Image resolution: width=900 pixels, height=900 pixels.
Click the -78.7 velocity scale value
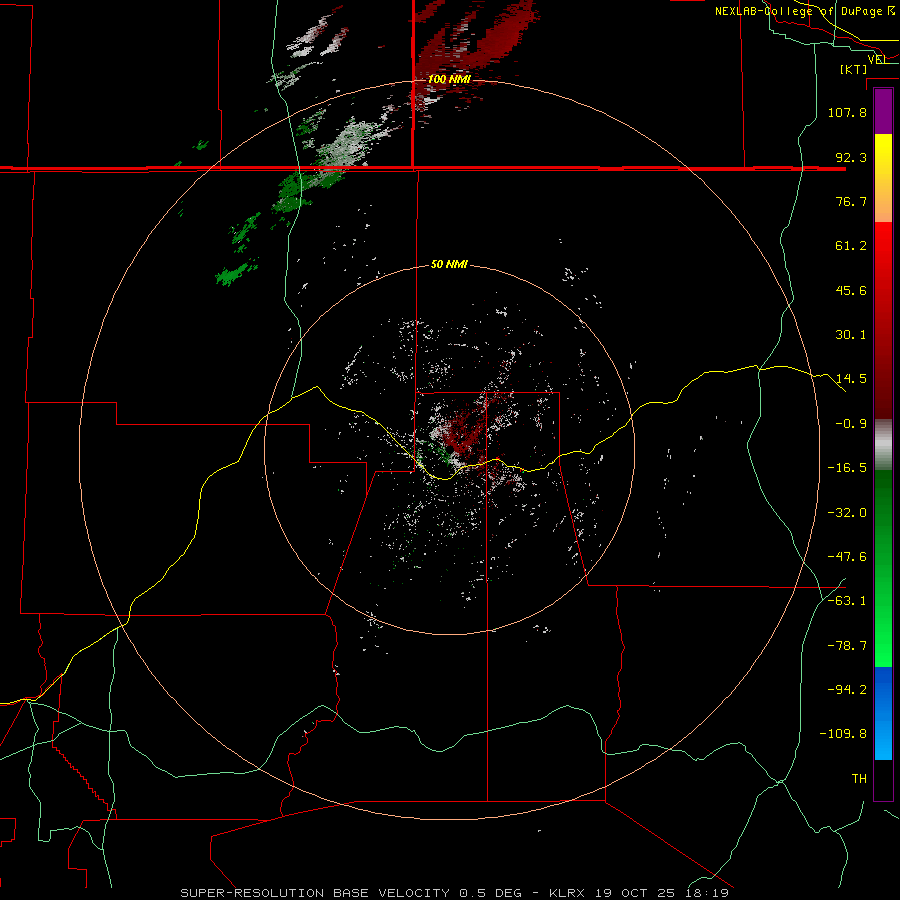click(x=847, y=646)
